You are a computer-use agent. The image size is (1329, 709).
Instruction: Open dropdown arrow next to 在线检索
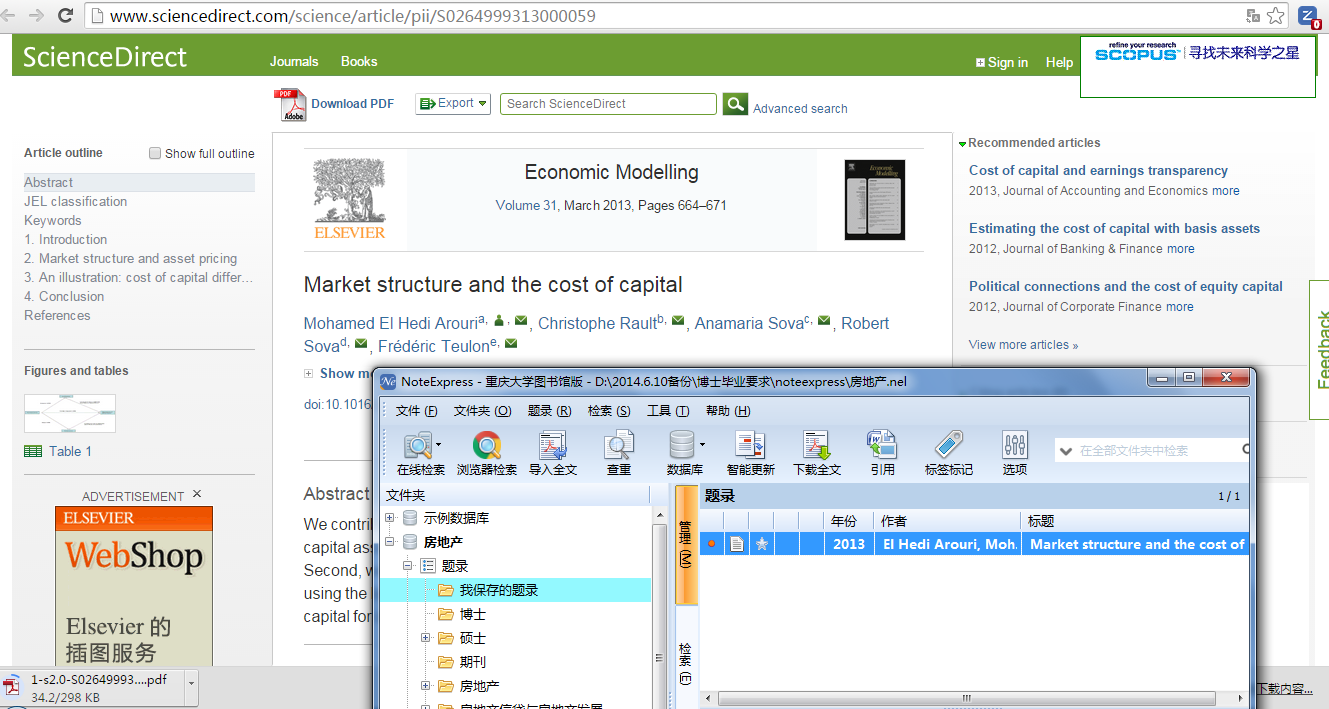[x=438, y=445]
